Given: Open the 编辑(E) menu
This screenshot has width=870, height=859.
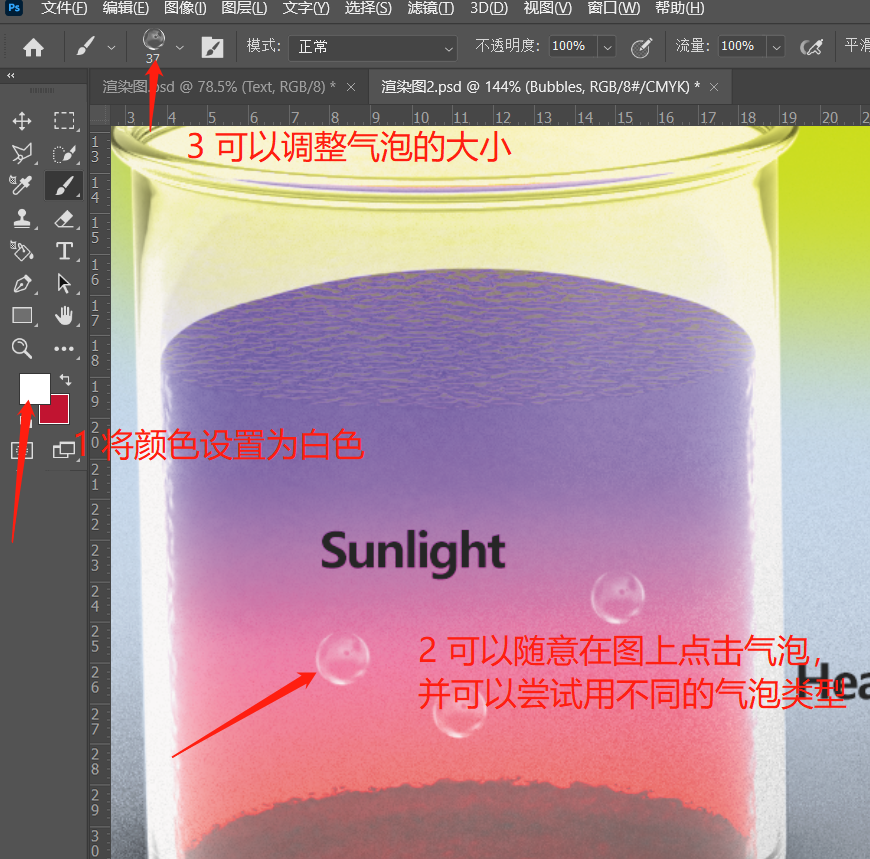Looking at the screenshot, I should pyautogui.click(x=126, y=8).
